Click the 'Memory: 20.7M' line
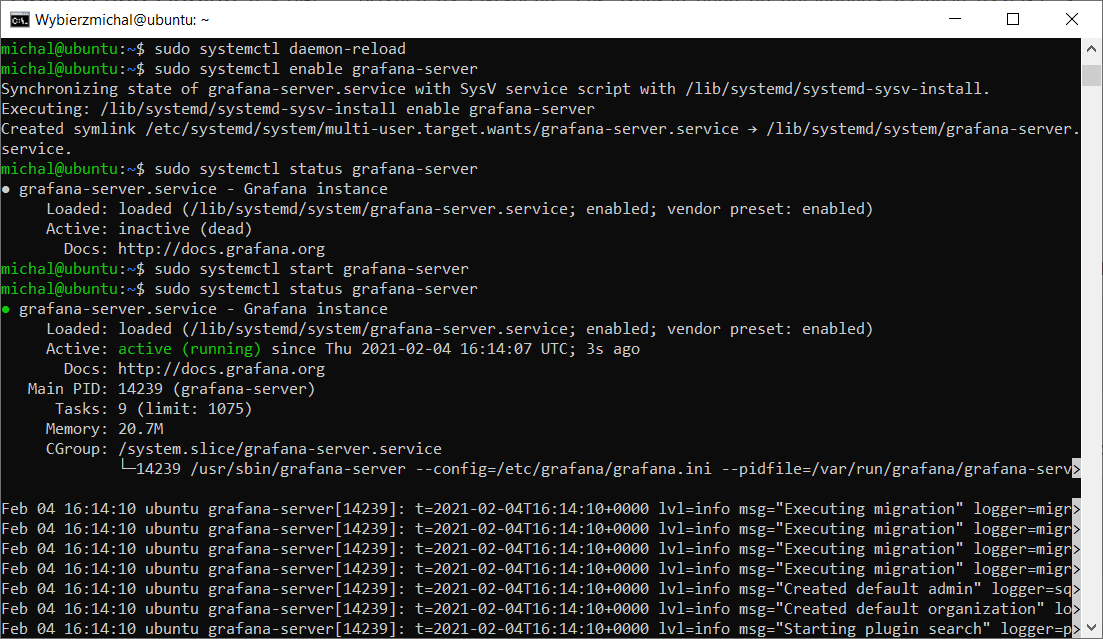The width and height of the screenshot is (1103, 639). coord(104,429)
